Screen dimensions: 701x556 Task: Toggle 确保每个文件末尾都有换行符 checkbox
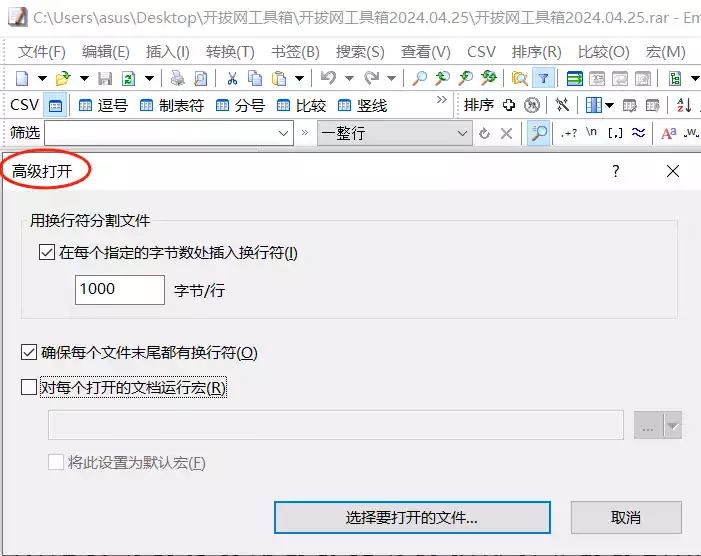[29, 352]
